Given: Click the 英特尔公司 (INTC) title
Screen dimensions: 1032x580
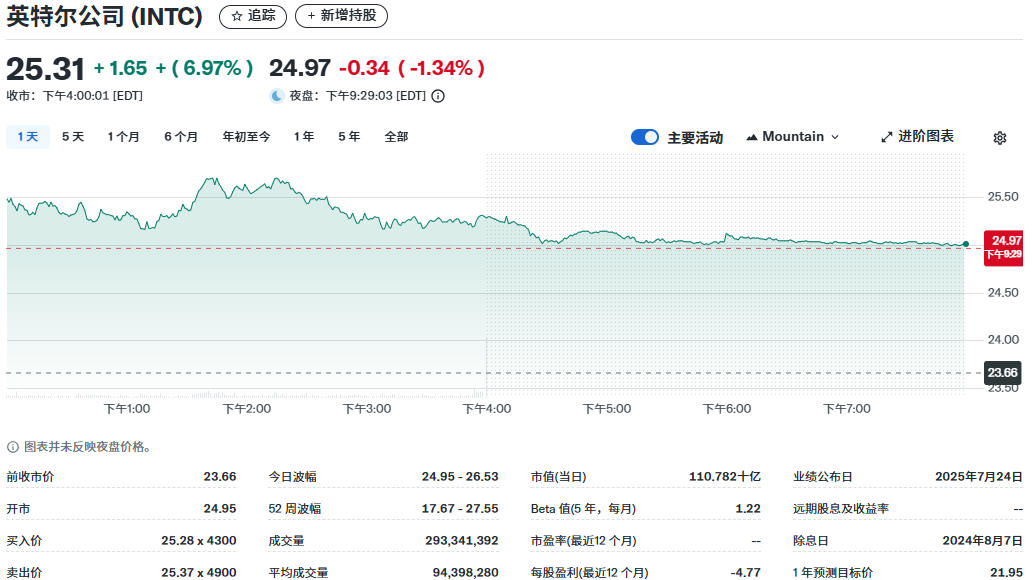Looking at the screenshot, I should 105,16.
